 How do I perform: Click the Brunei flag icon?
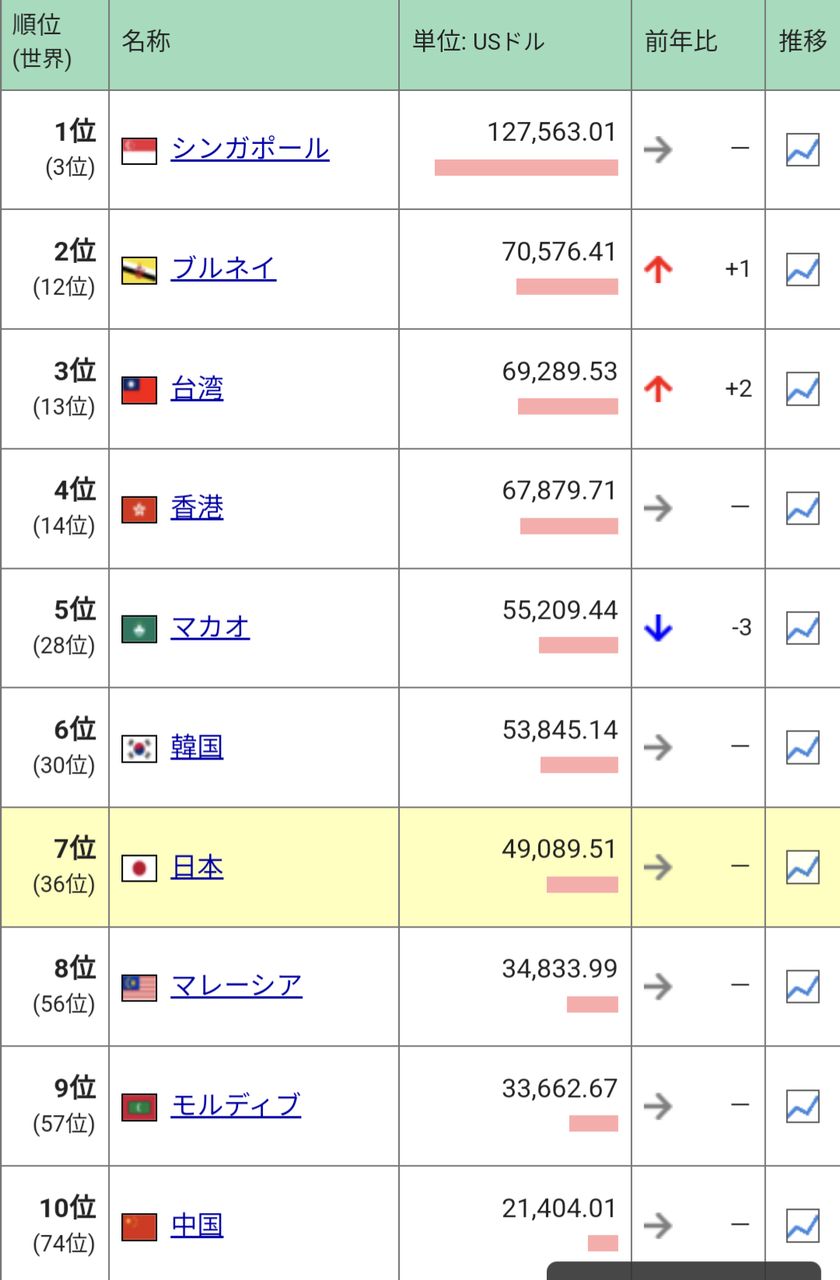(139, 270)
